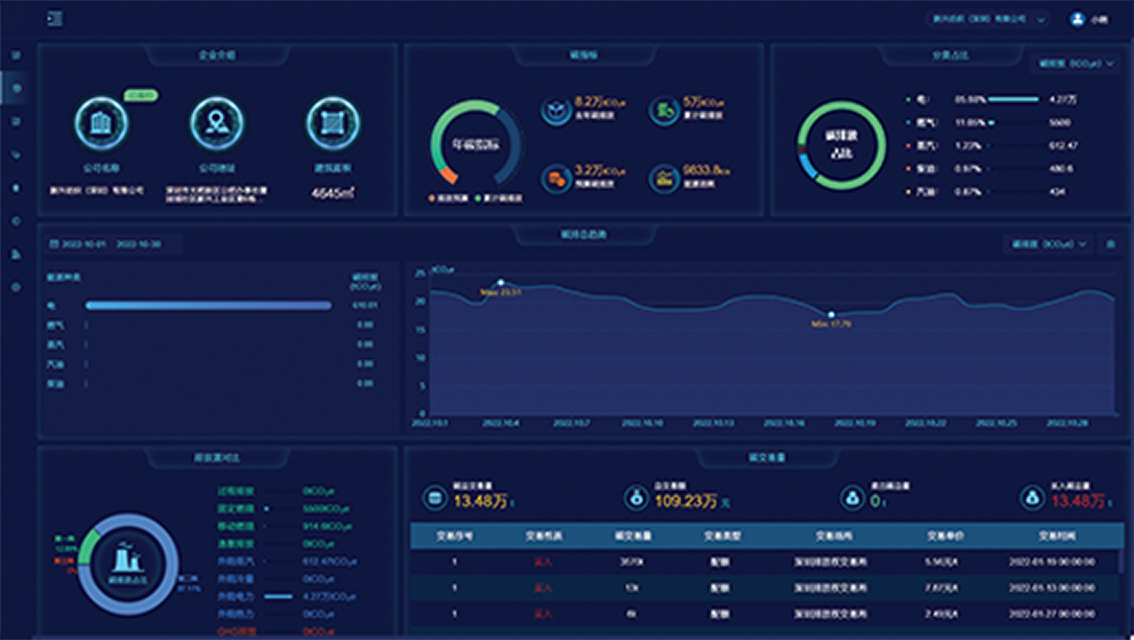Viewport: 1134px width, 640px height.
Task: Click the company name building icon
Action: pos(100,123)
